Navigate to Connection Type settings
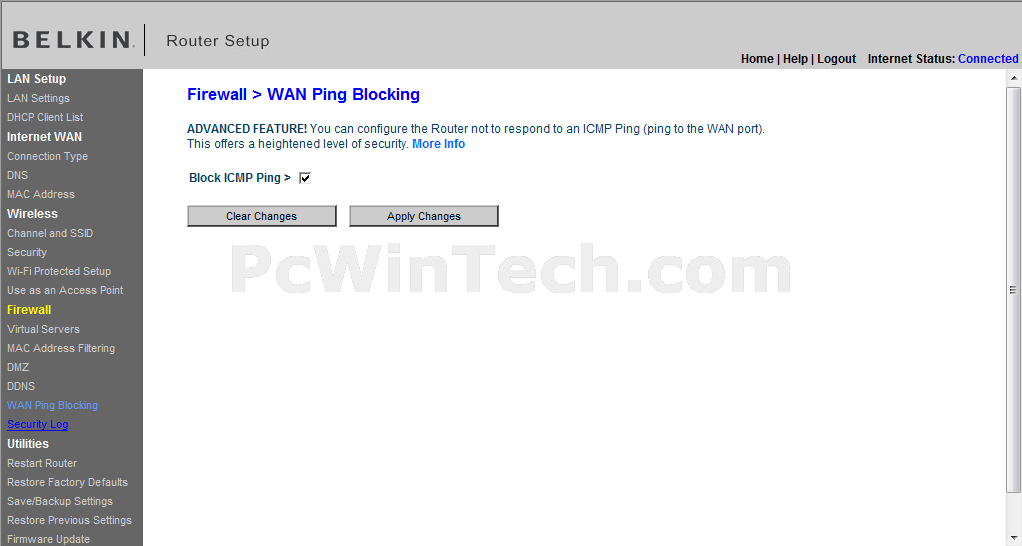This screenshot has width=1022, height=546. point(47,156)
